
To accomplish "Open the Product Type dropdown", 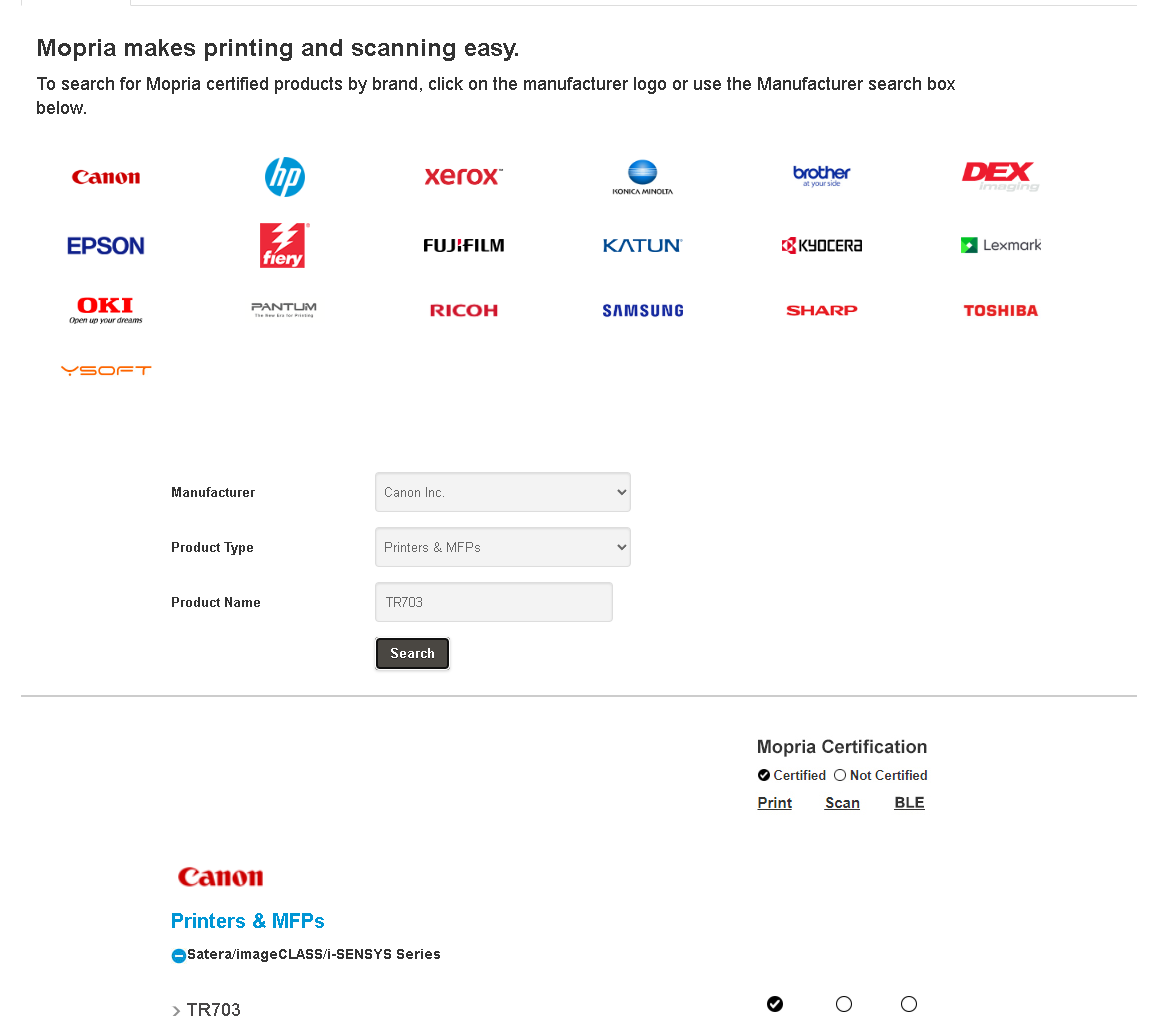I will pyautogui.click(x=502, y=547).
